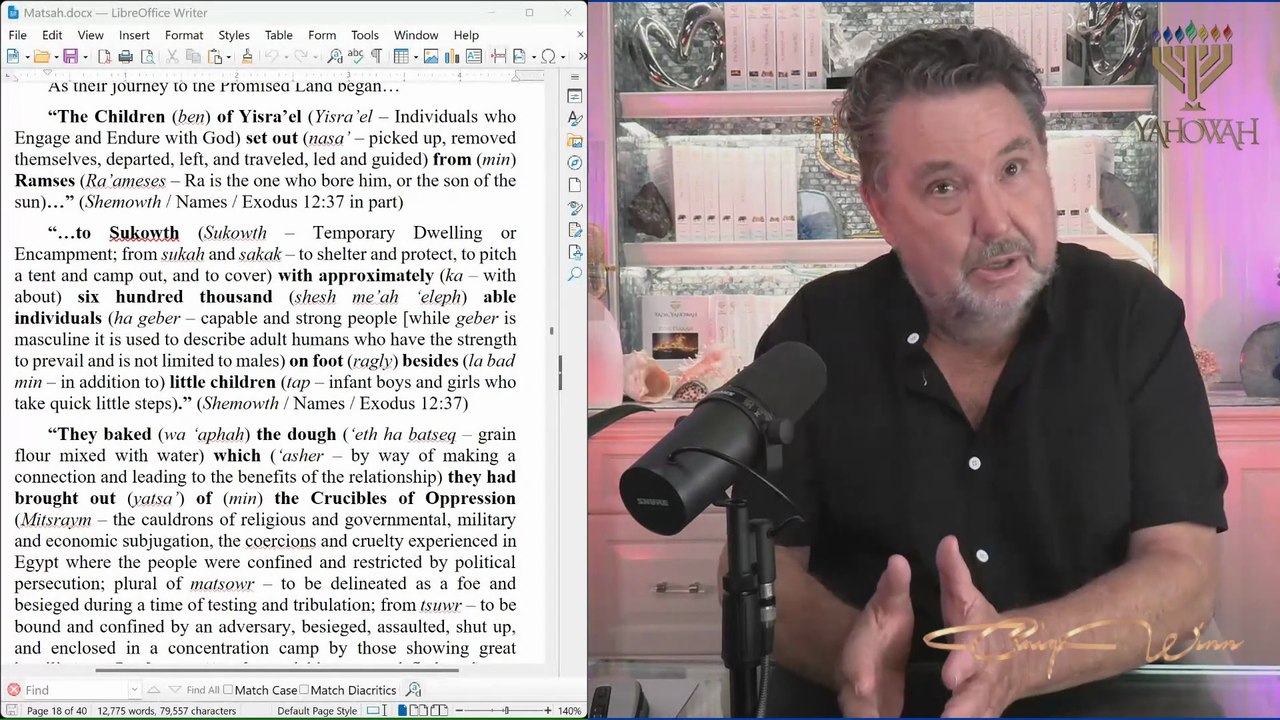Print the document with the printer icon

pyautogui.click(x=125, y=57)
